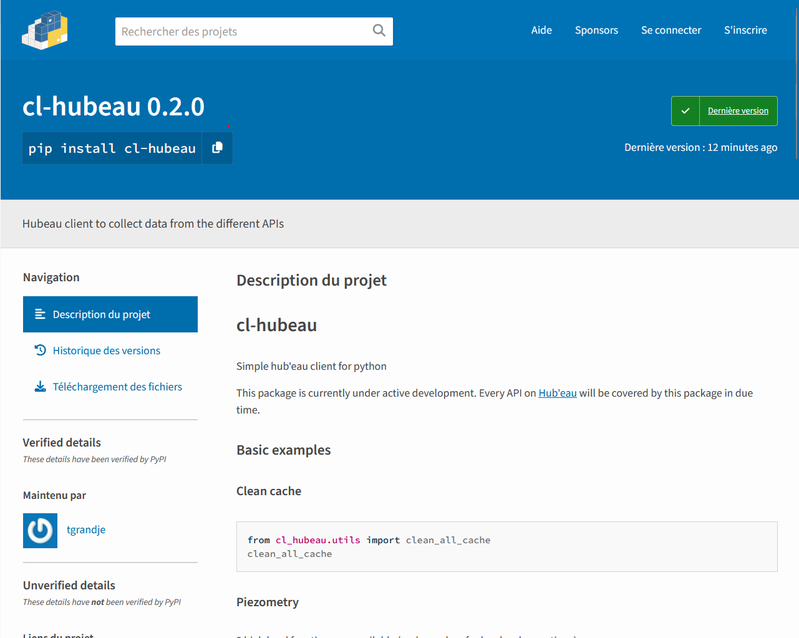Click the pip install cl-hubeau command text

click(112, 148)
